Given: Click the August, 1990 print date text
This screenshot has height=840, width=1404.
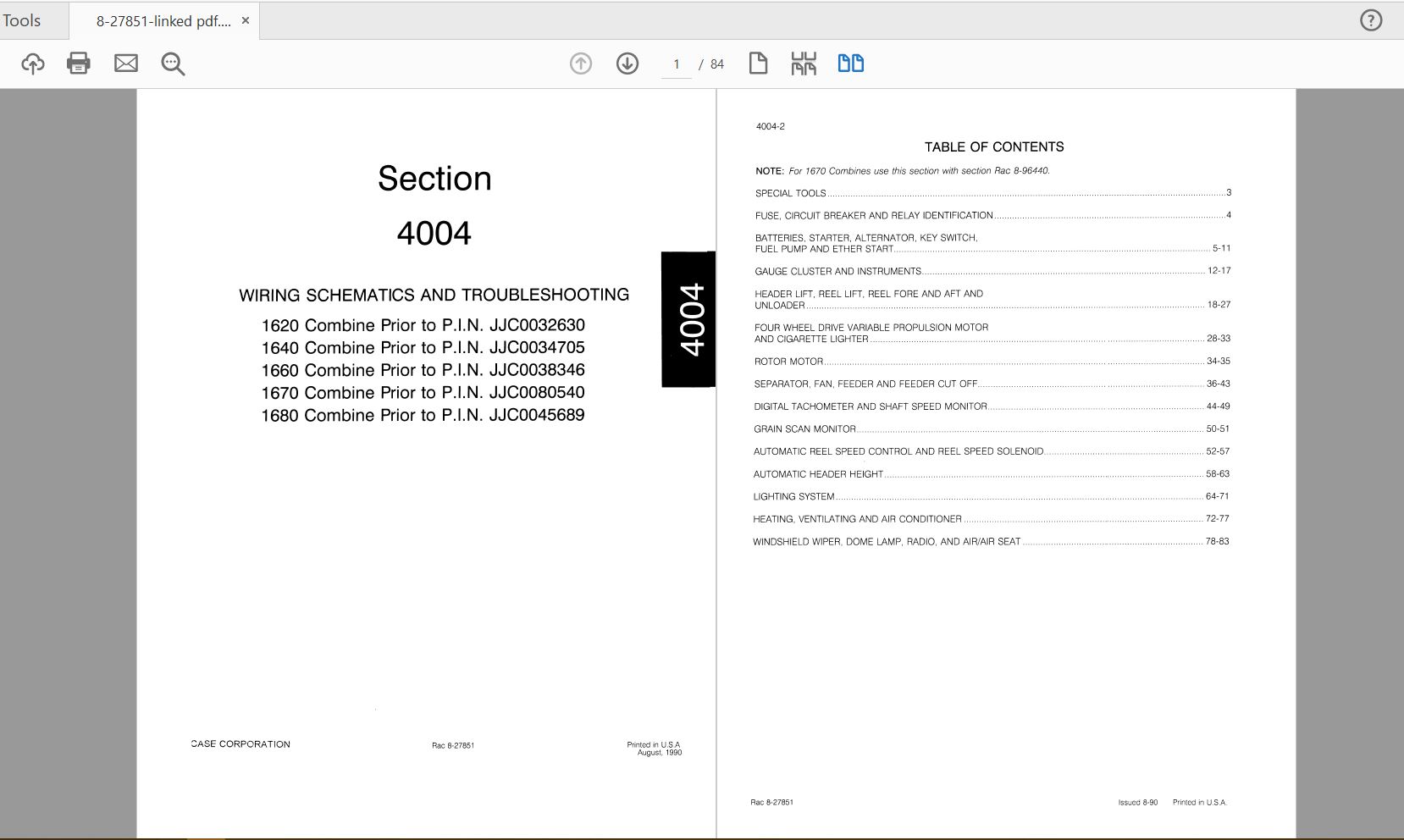Looking at the screenshot, I should (x=660, y=753).
